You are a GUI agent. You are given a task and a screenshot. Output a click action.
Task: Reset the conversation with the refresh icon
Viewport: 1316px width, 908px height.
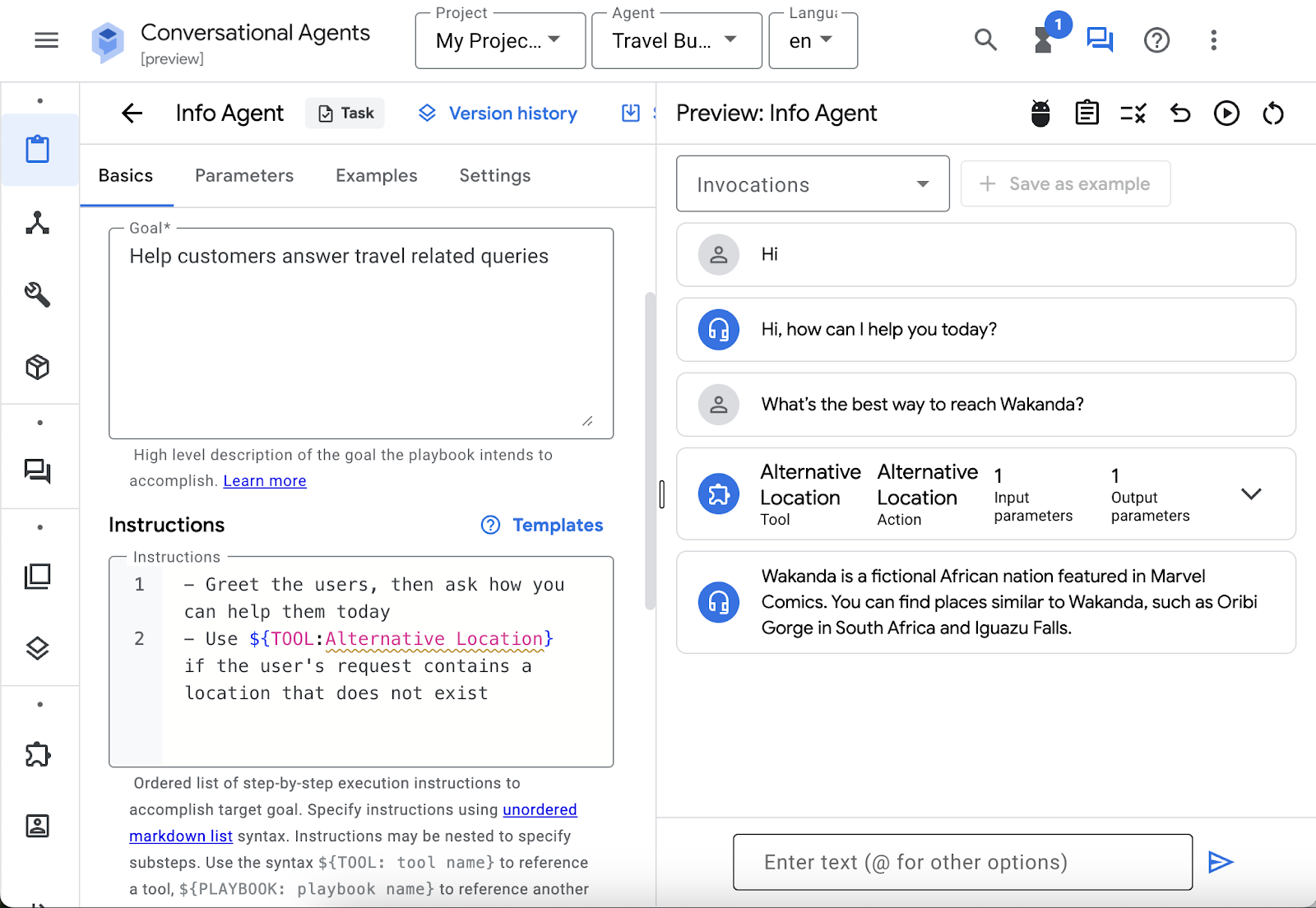(x=1272, y=113)
